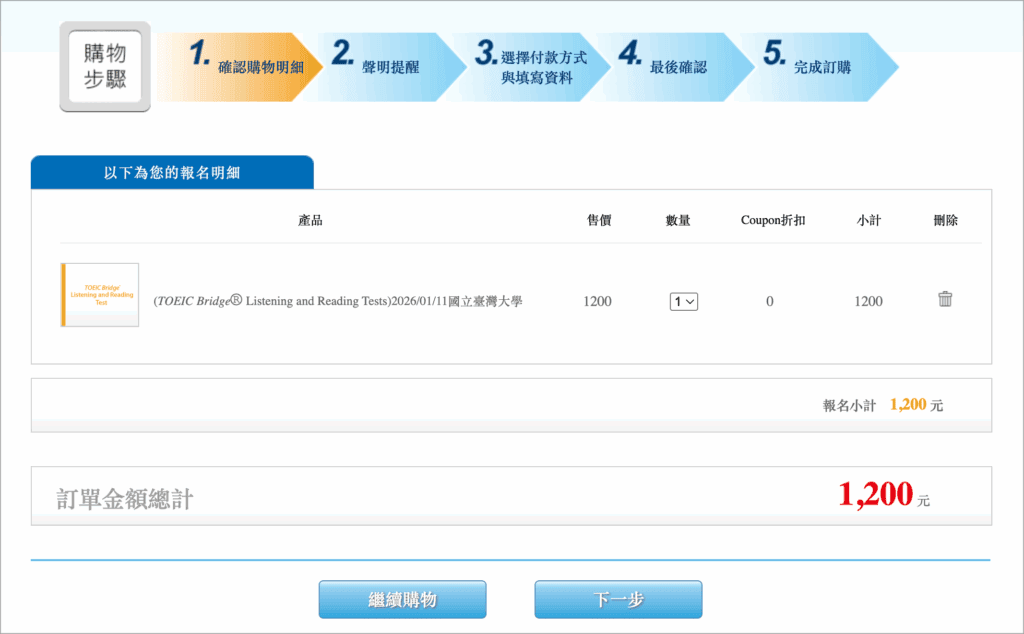Viewport: 1024px width, 634px height.
Task: Click the TOEIC Bridge product name text
Action: click(338, 301)
